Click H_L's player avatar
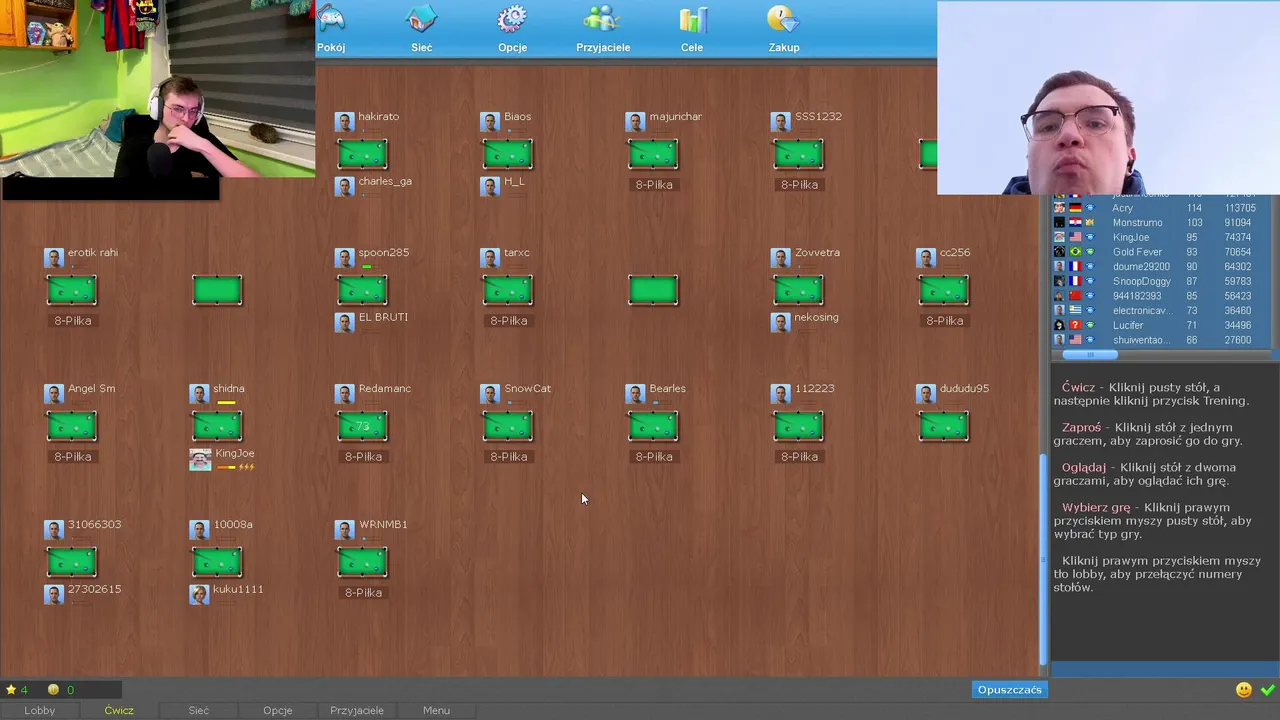The width and height of the screenshot is (1280, 720). pyautogui.click(x=490, y=187)
